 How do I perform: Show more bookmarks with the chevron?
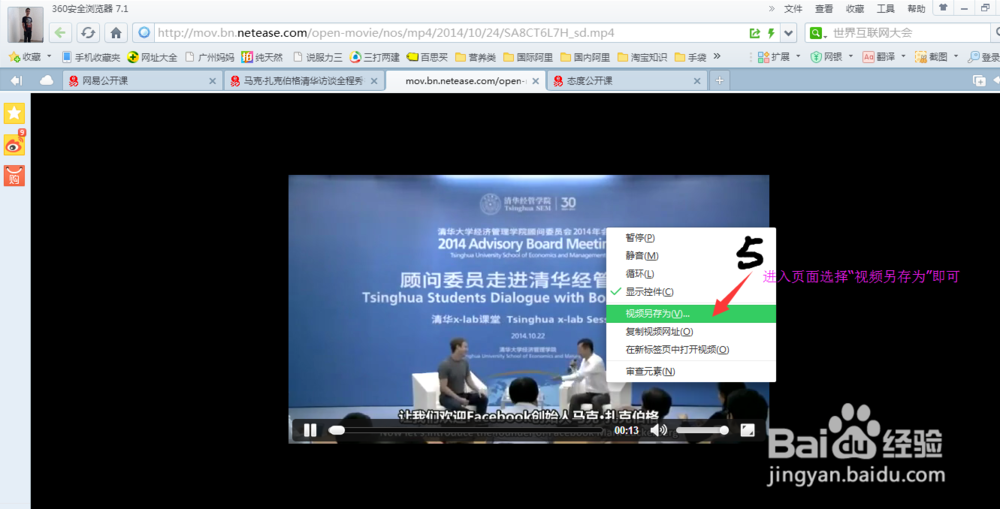(x=717, y=56)
